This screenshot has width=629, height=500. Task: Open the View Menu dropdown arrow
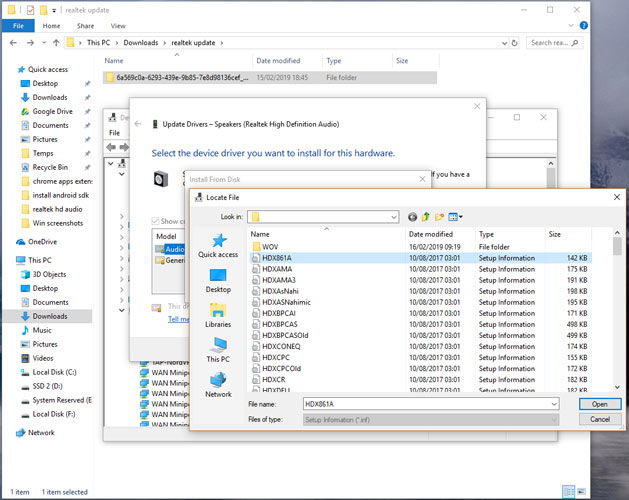[x=461, y=216]
